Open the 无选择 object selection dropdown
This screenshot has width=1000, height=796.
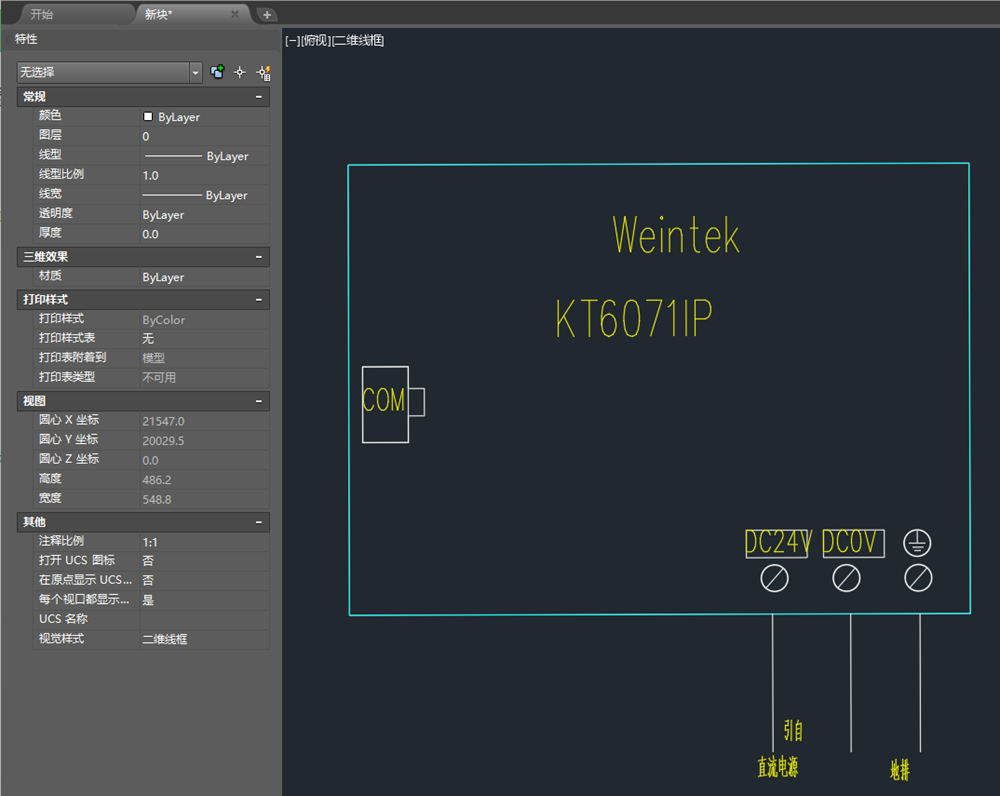click(x=110, y=73)
